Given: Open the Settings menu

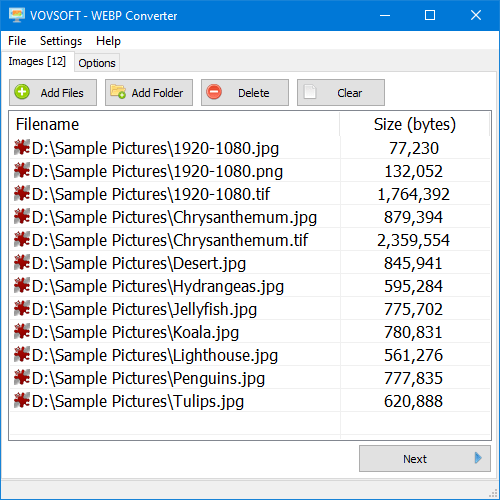Looking at the screenshot, I should tap(61, 41).
